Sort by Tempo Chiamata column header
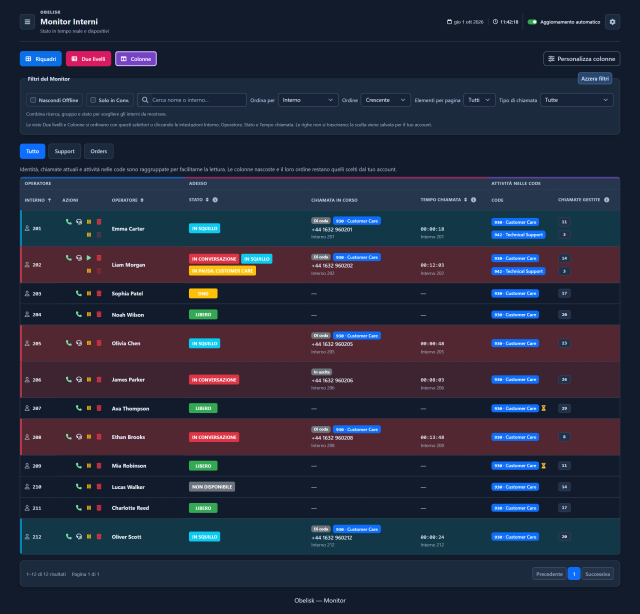Screen dimensions: 640x614 (444, 200)
